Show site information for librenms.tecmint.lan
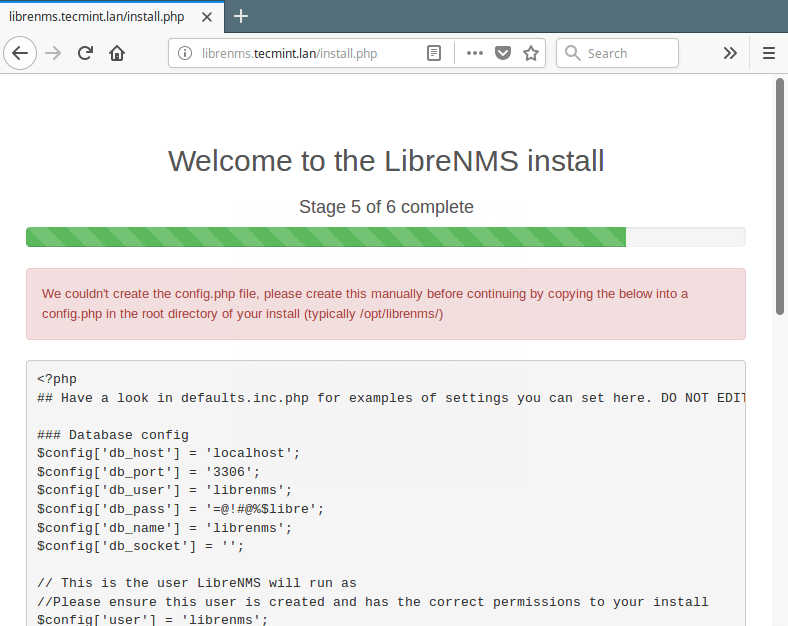Image resolution: width=788 pixels, height=626 pixels. pos(185,53)
